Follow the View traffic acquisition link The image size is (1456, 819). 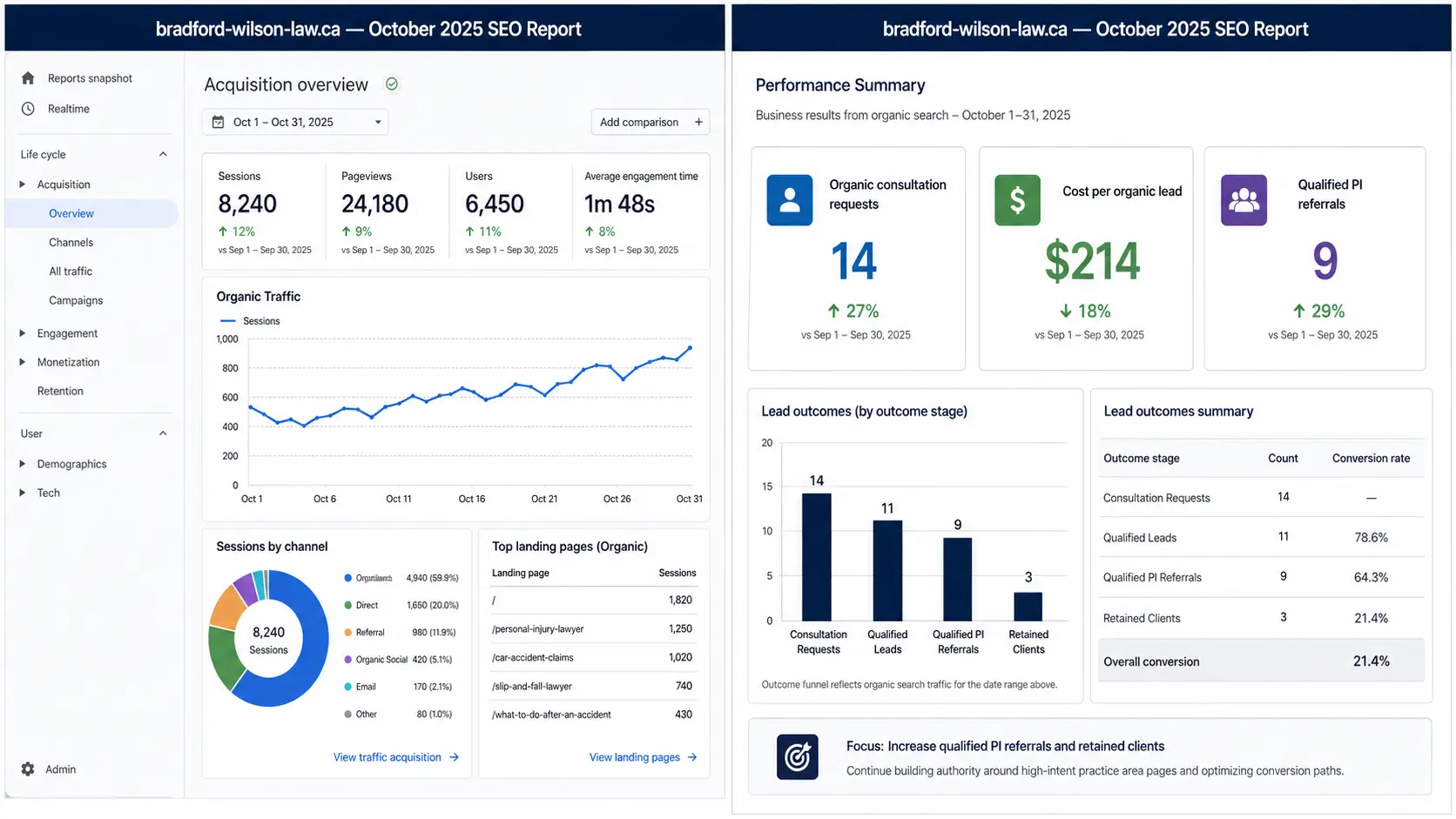pyautogui.click(x=388, y=757)
